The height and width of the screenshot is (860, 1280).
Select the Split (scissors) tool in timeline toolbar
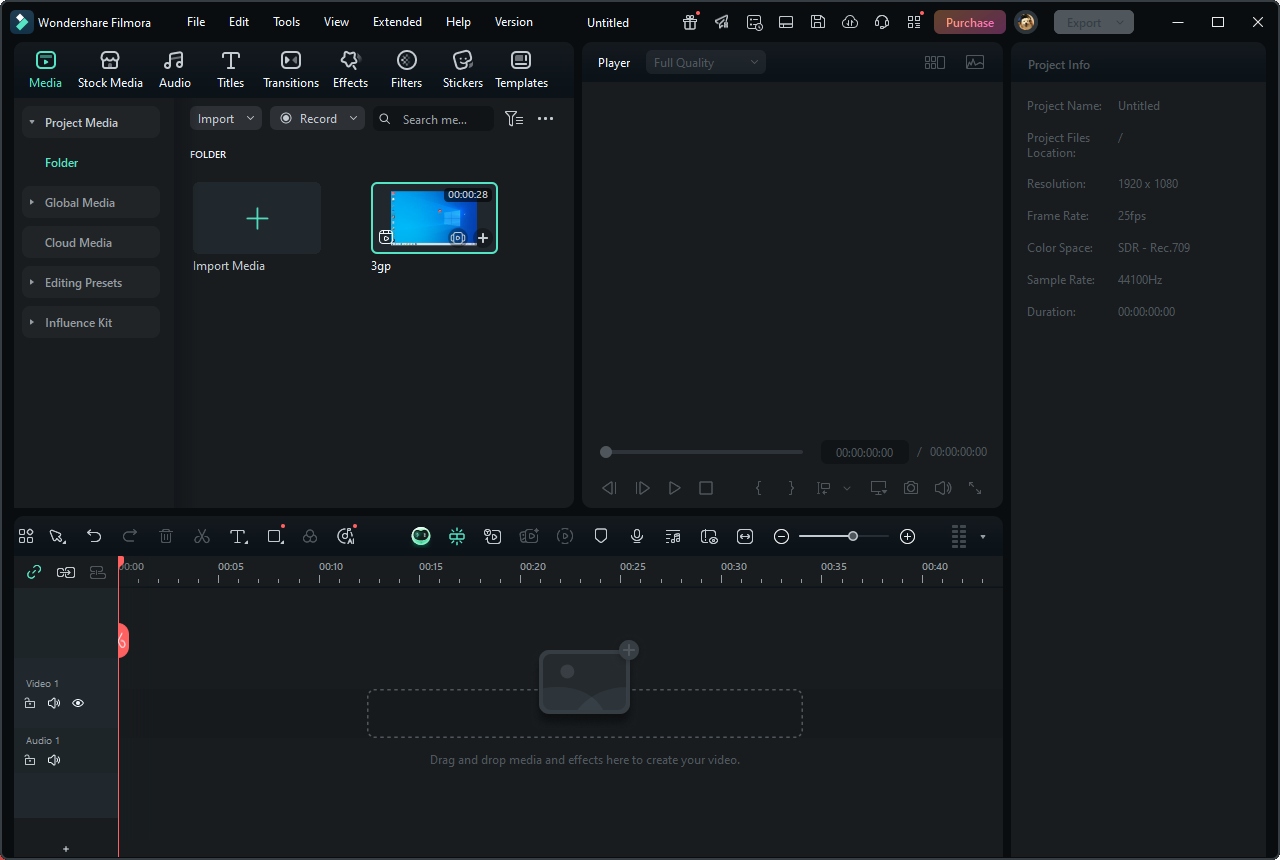(202, 536)
